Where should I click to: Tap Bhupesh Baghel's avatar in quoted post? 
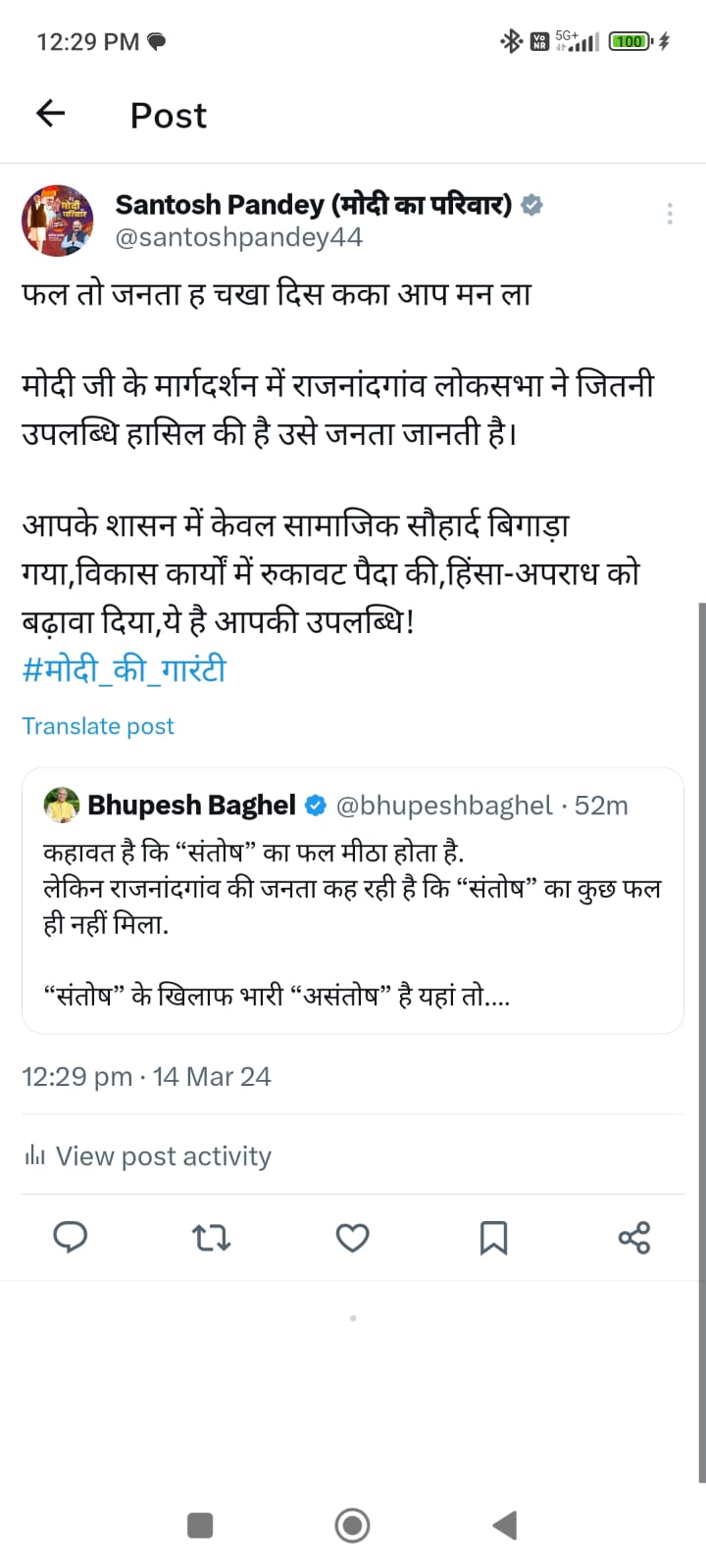tap(62, 805)
